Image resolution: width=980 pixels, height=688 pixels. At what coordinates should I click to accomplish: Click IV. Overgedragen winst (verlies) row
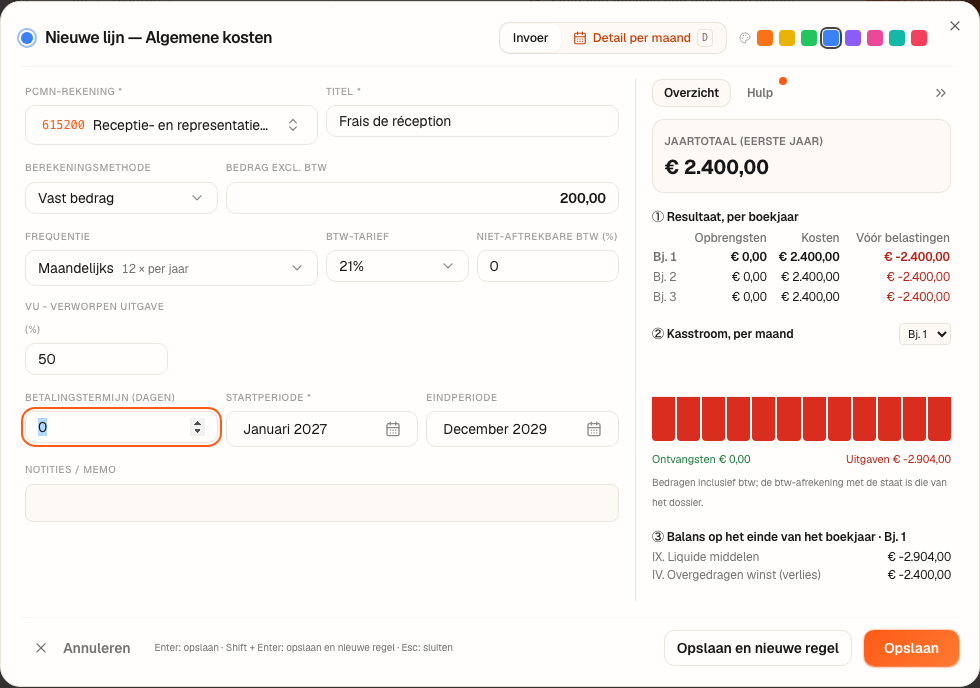point(801,575)
